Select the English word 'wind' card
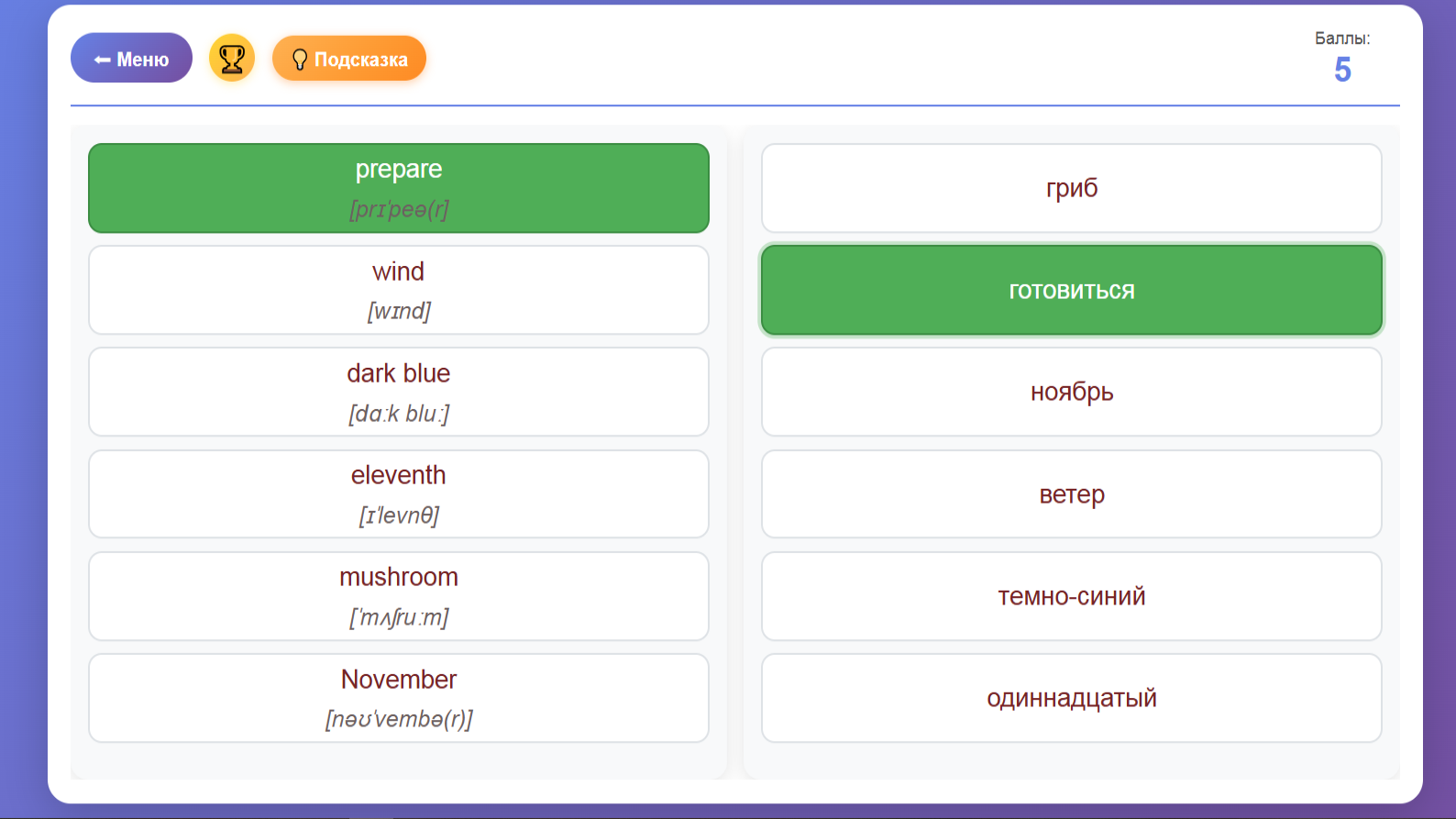1456x819 pixels. click(x=398, y=290)
